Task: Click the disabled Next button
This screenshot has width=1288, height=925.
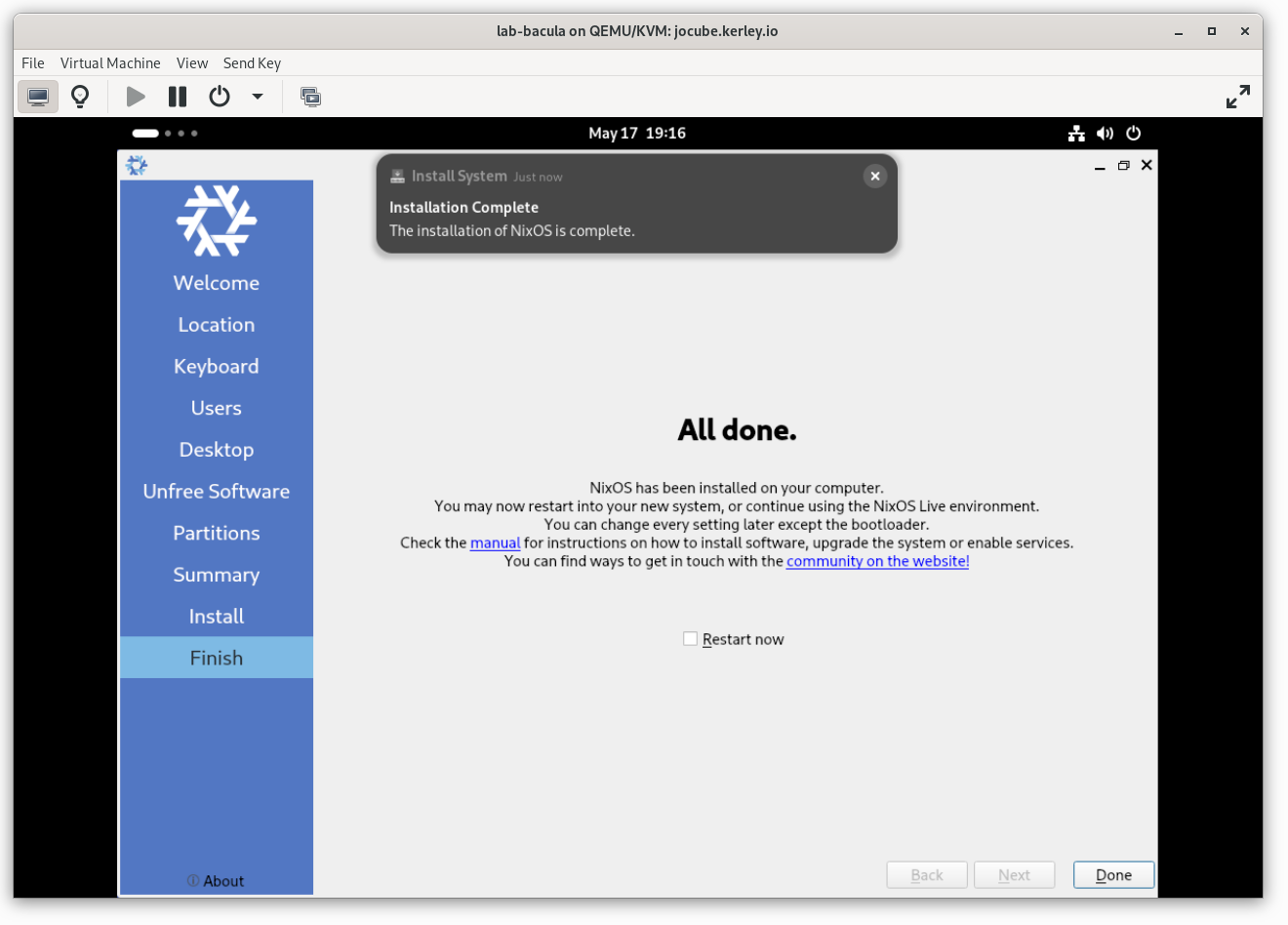Action: (x=1015, y=875)
